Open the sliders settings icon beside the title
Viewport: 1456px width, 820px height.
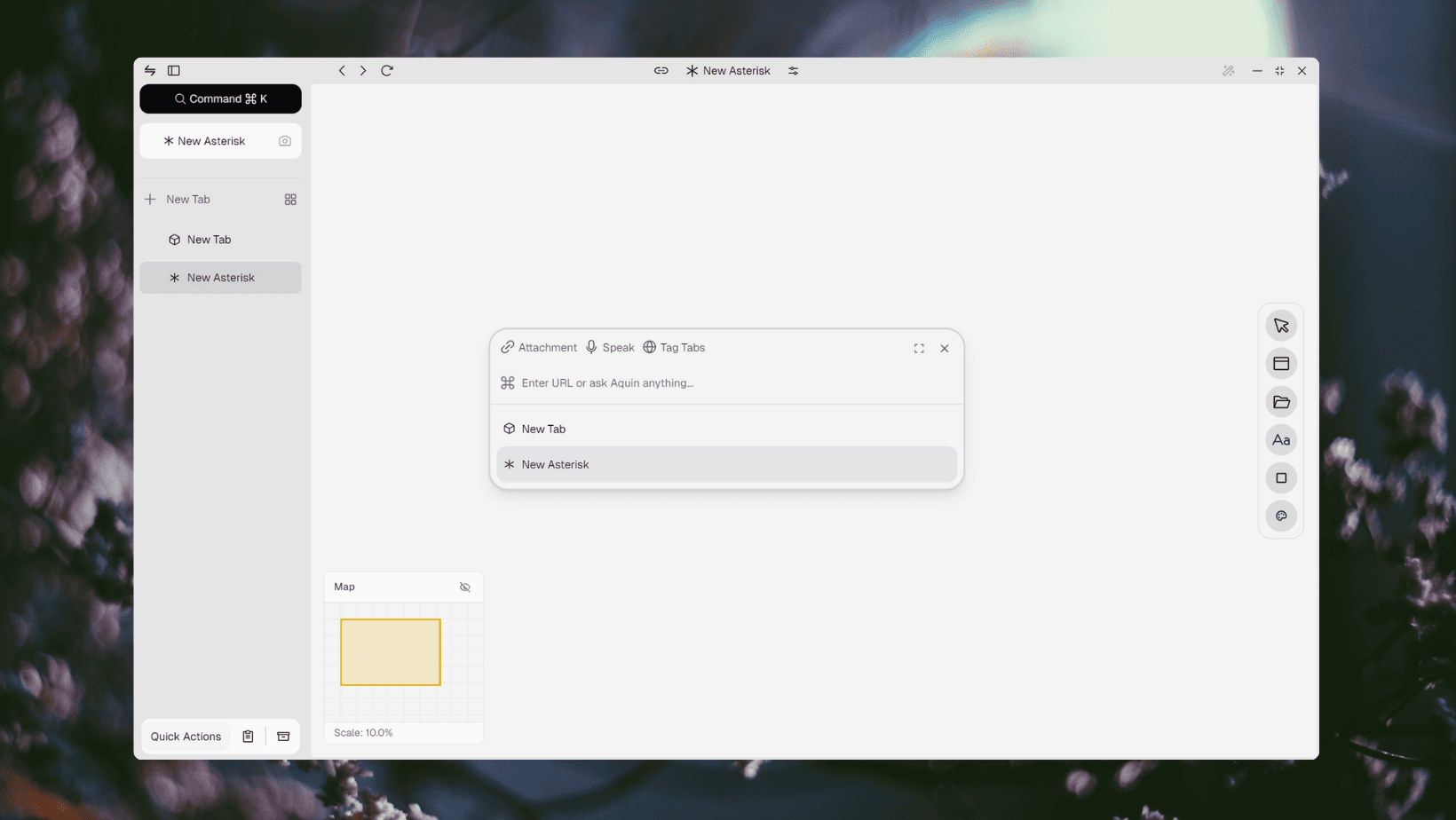(x=794, y=71)
